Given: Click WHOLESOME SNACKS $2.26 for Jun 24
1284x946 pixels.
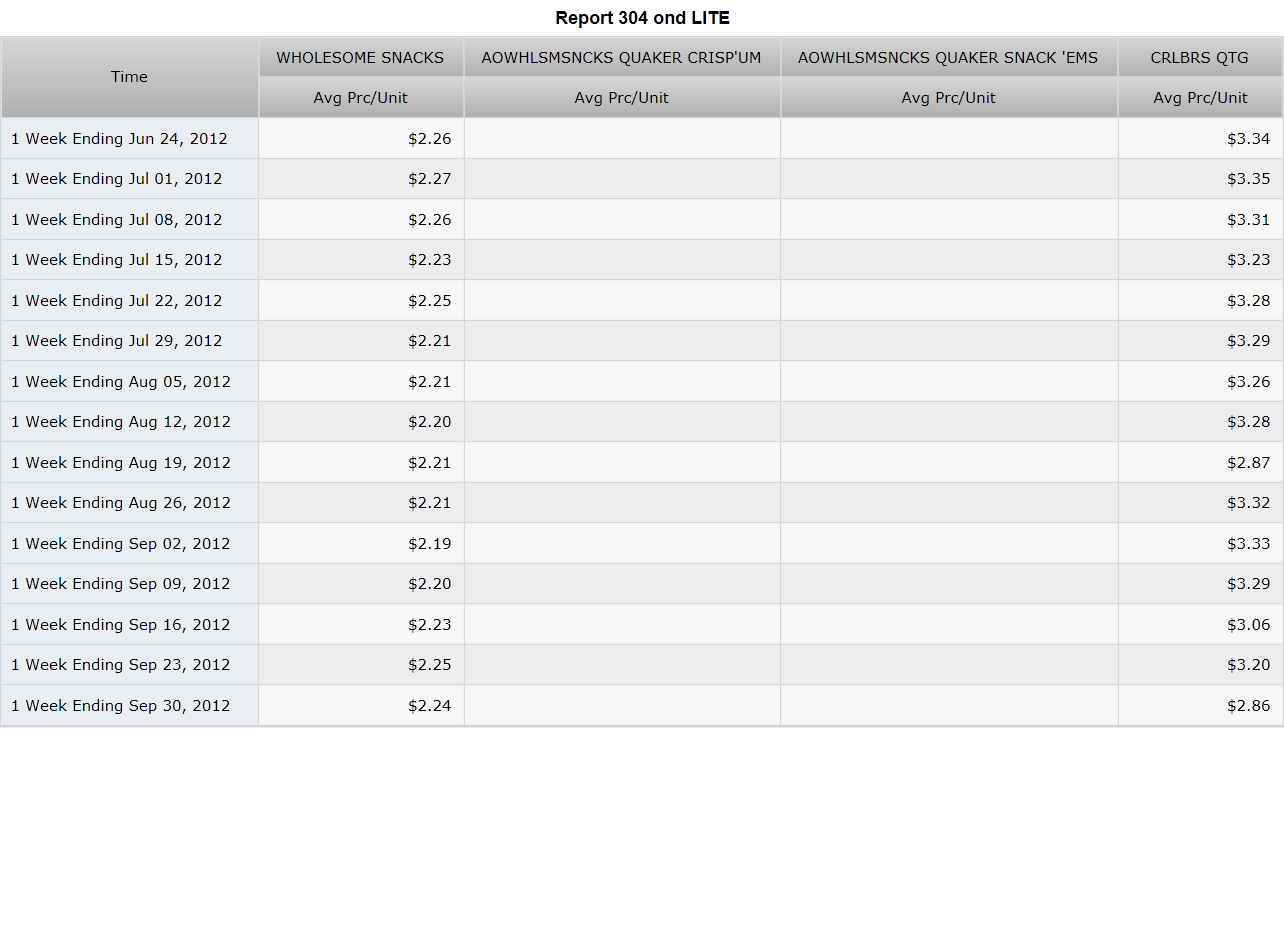Looking at the screenshot, I should click(430, 139).
